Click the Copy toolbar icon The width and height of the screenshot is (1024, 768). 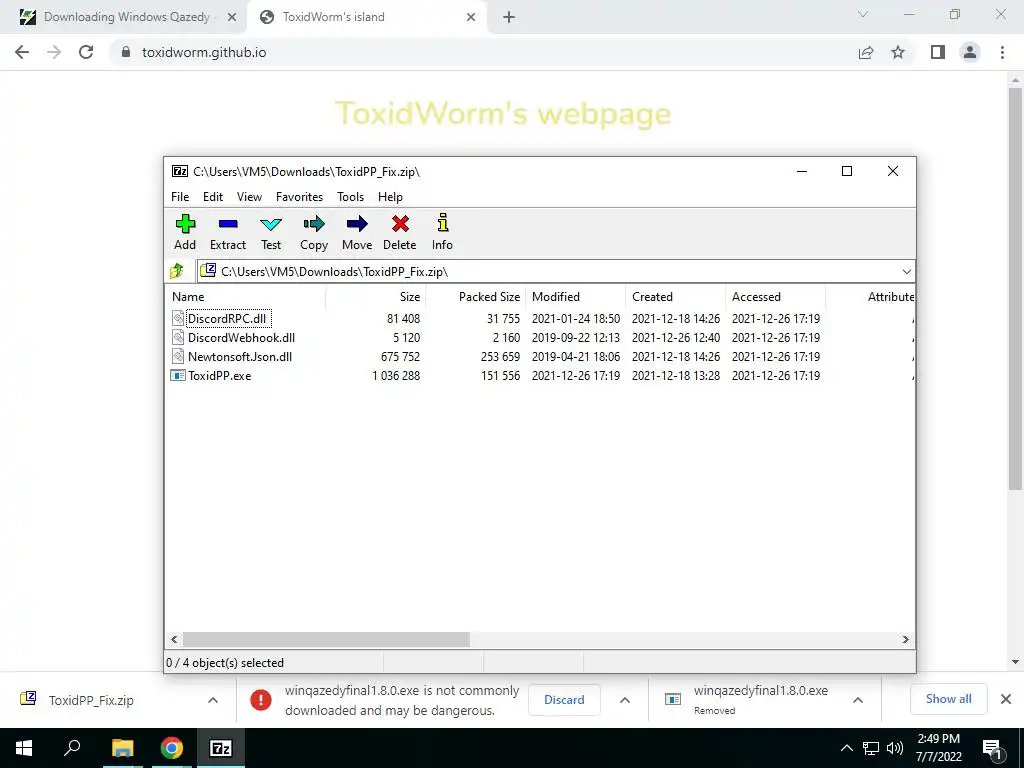coord(314,224)
